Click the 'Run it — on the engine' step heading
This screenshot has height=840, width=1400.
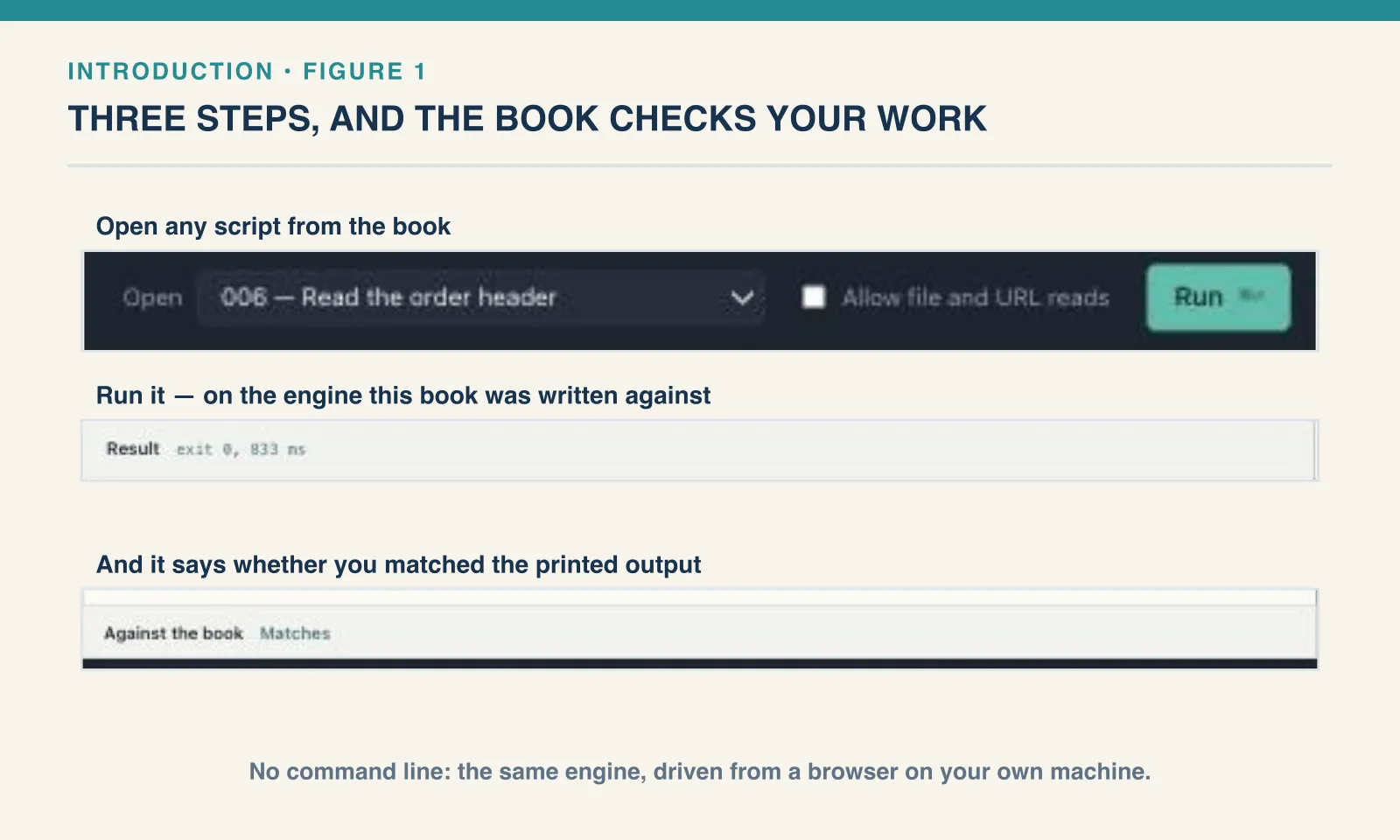point(403,395)
